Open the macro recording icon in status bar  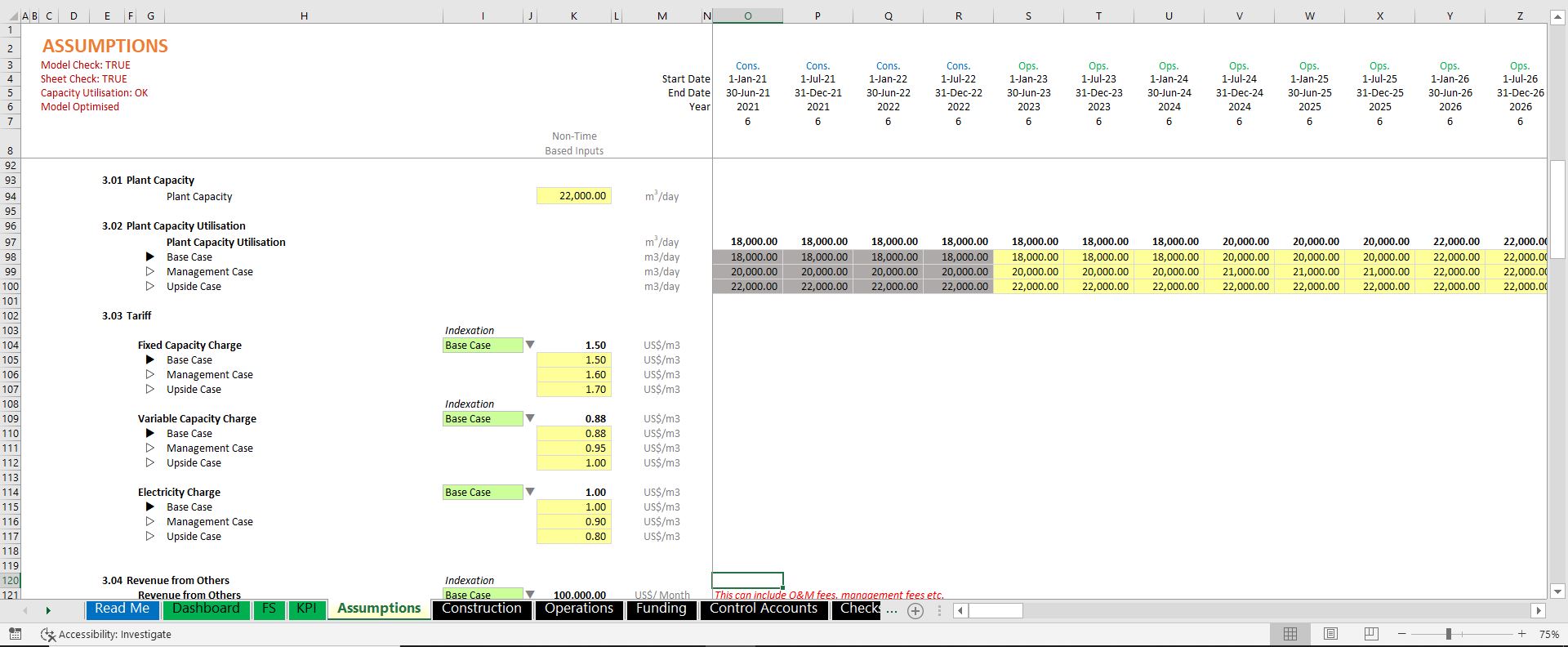coord(15,634)
